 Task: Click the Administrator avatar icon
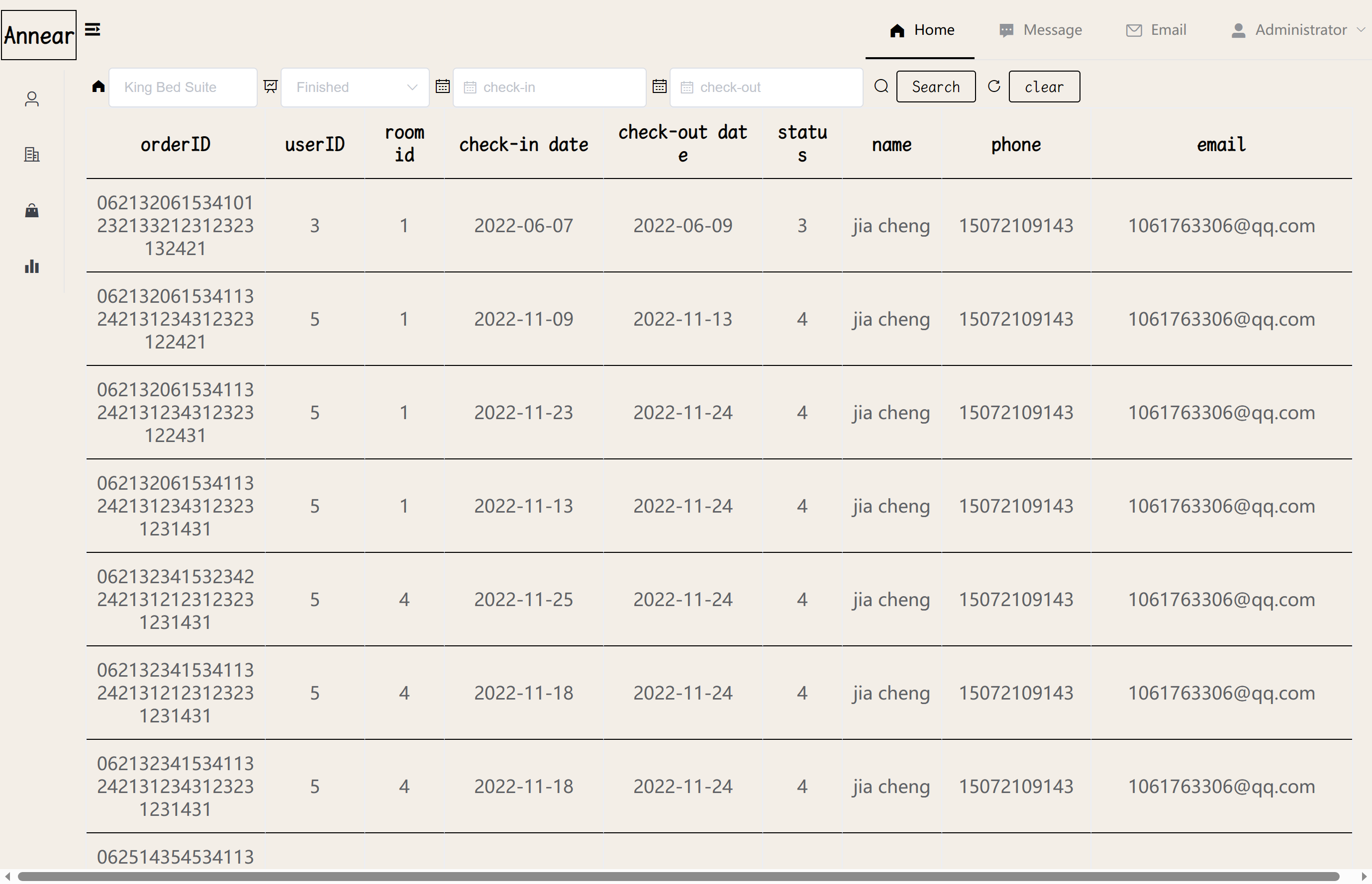(1238, 30)
